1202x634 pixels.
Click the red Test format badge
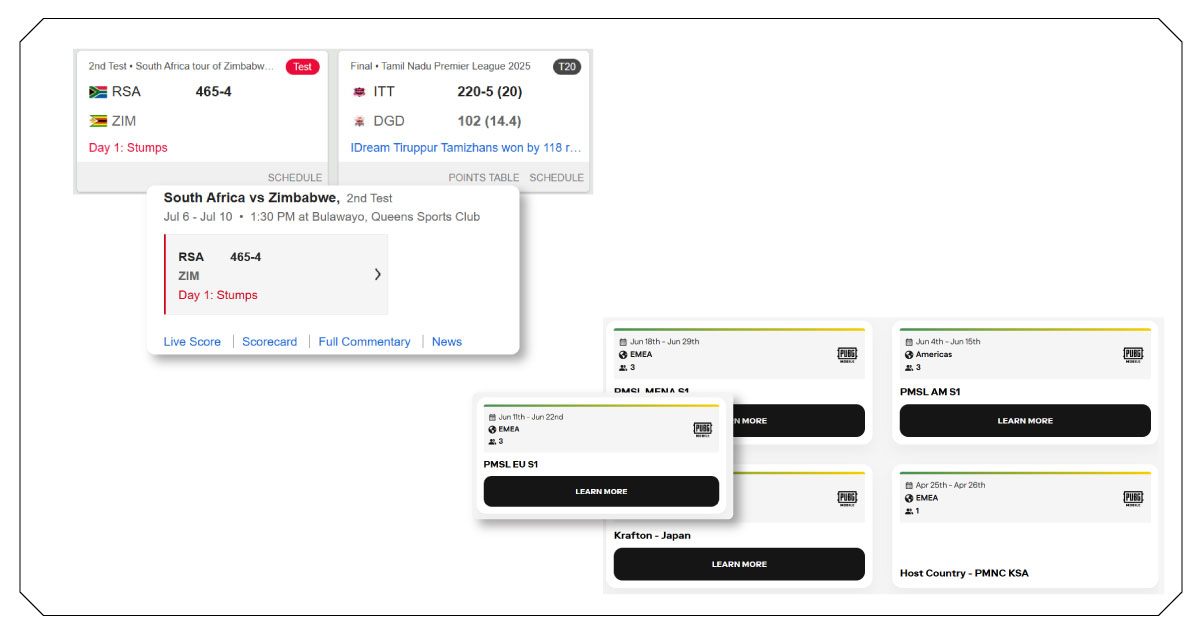tap(302, 67)
